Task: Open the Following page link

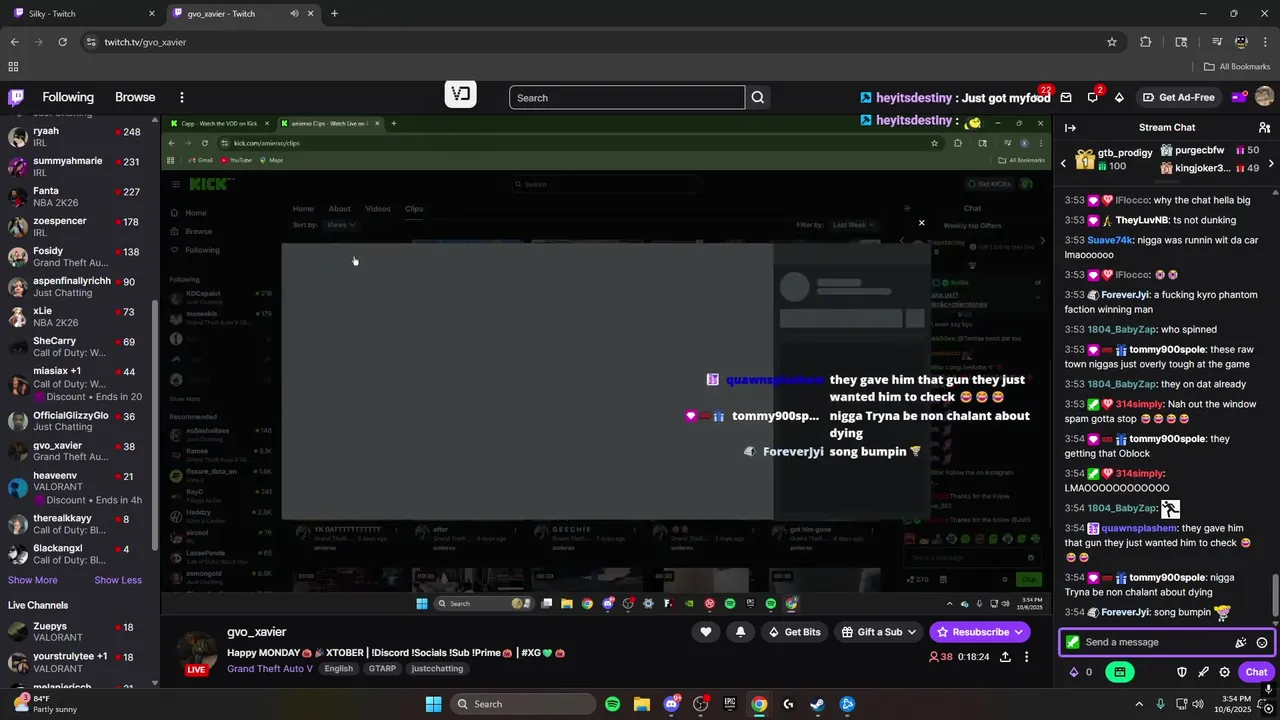Action: [x=68, y=97]
